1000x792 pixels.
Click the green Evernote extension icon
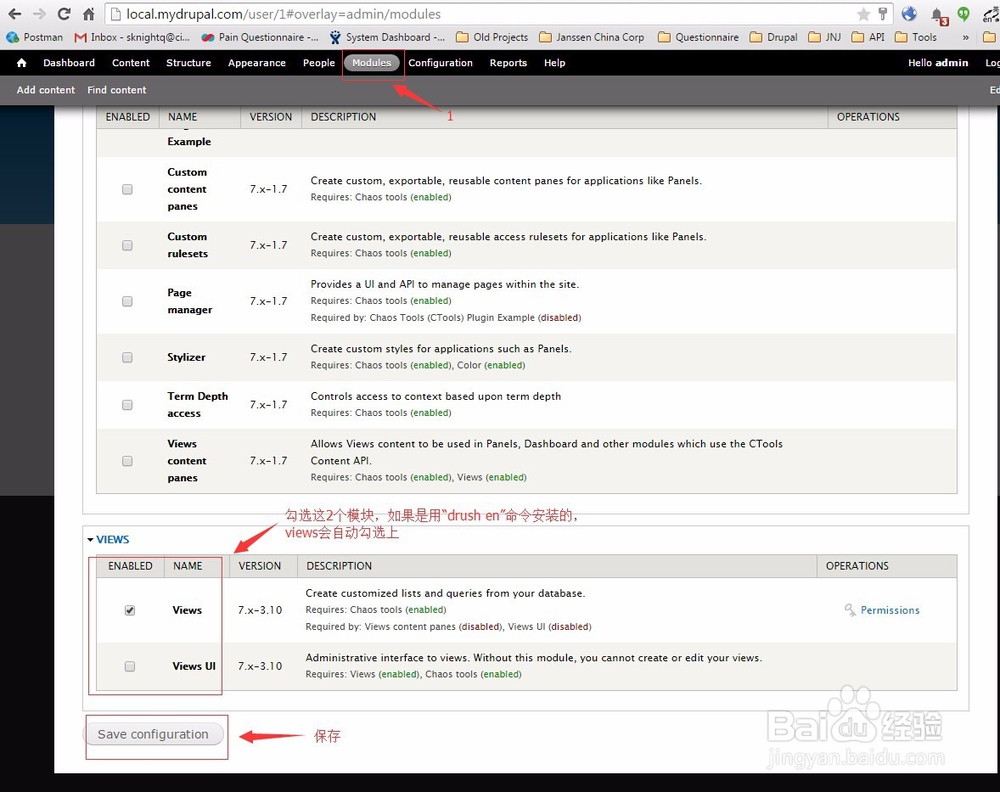964,13
